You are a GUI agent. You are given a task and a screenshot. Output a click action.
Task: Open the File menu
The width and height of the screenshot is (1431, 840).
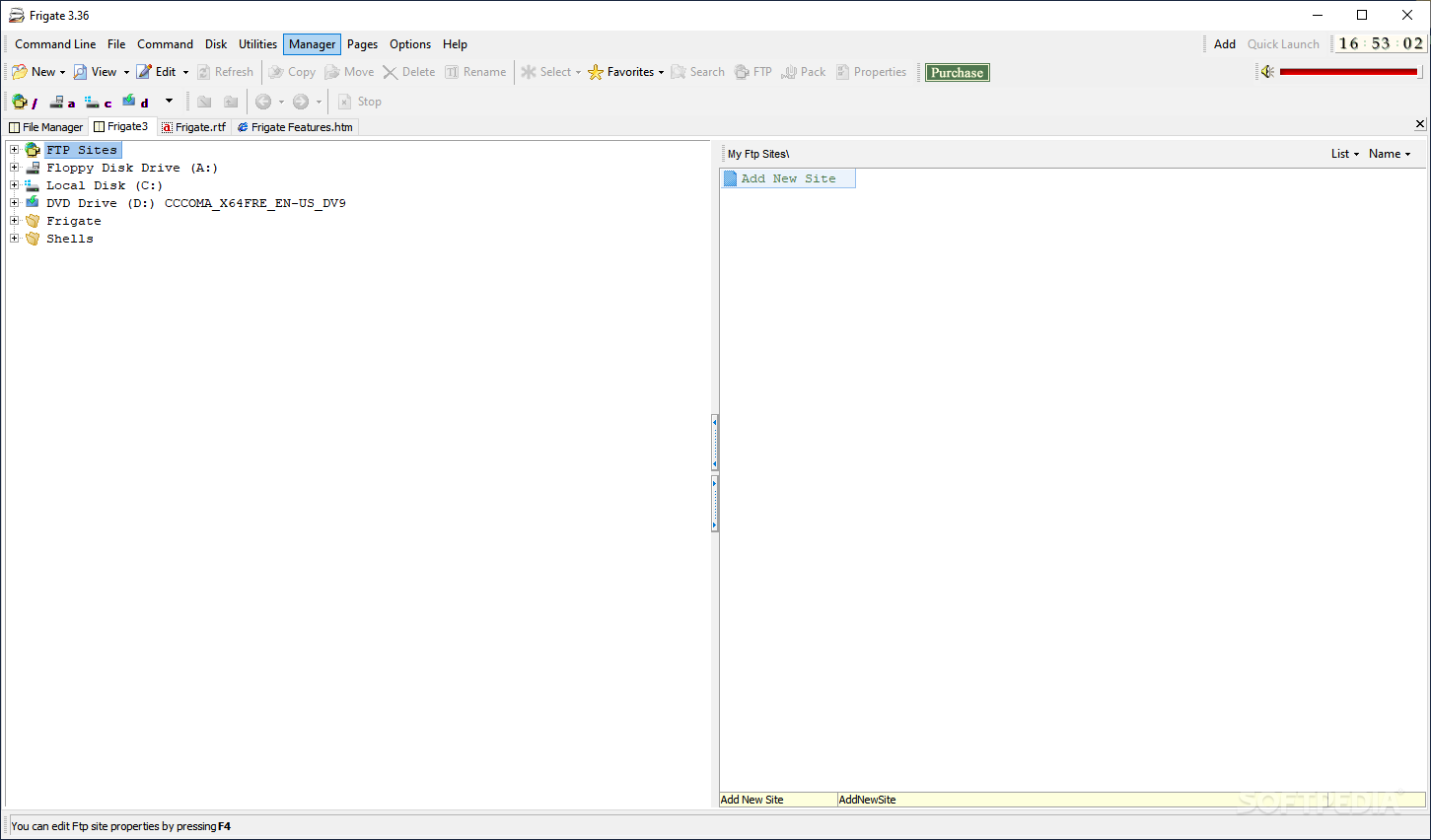(116, 44)
